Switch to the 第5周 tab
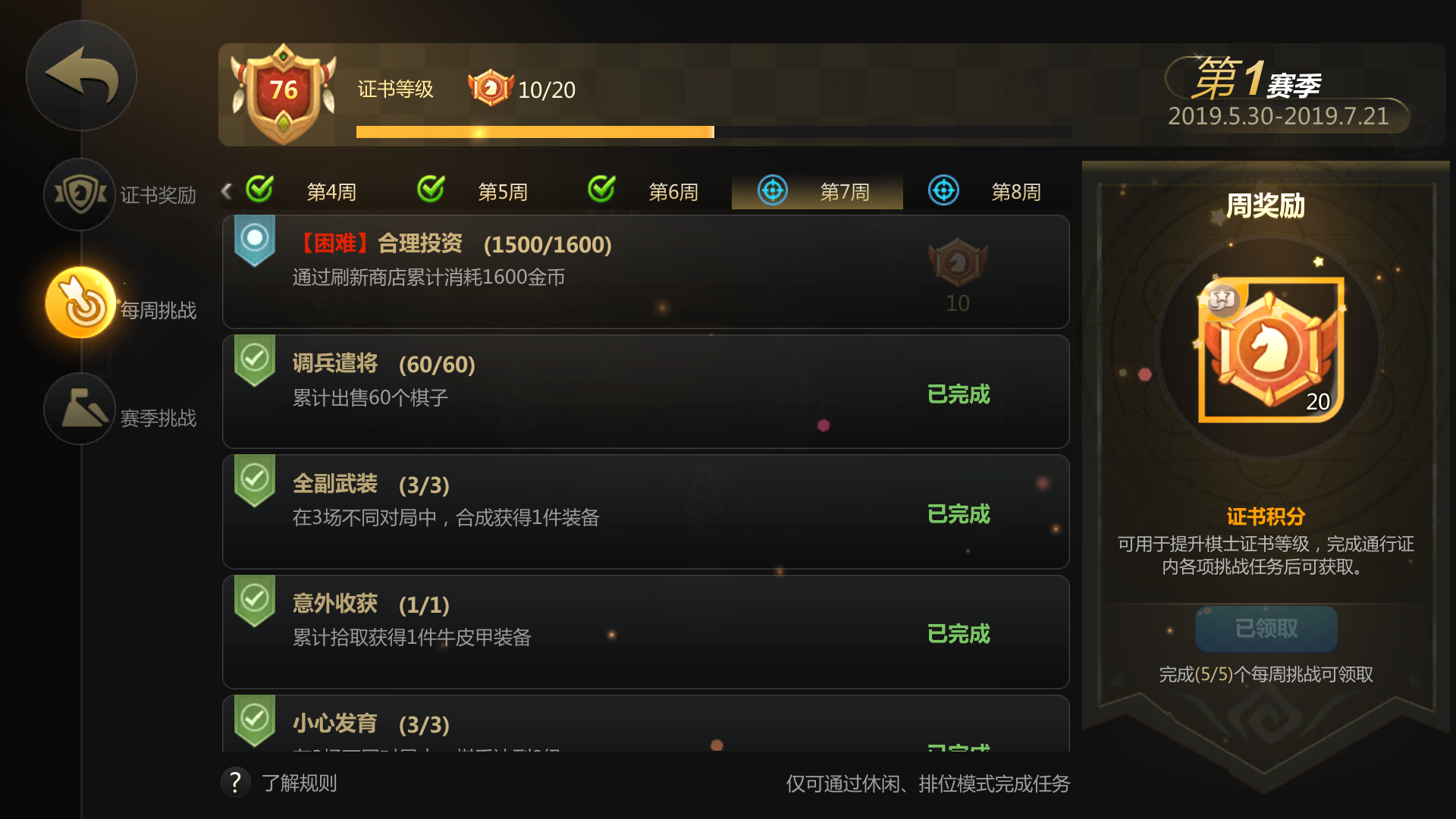 click(x=474, y=190)
